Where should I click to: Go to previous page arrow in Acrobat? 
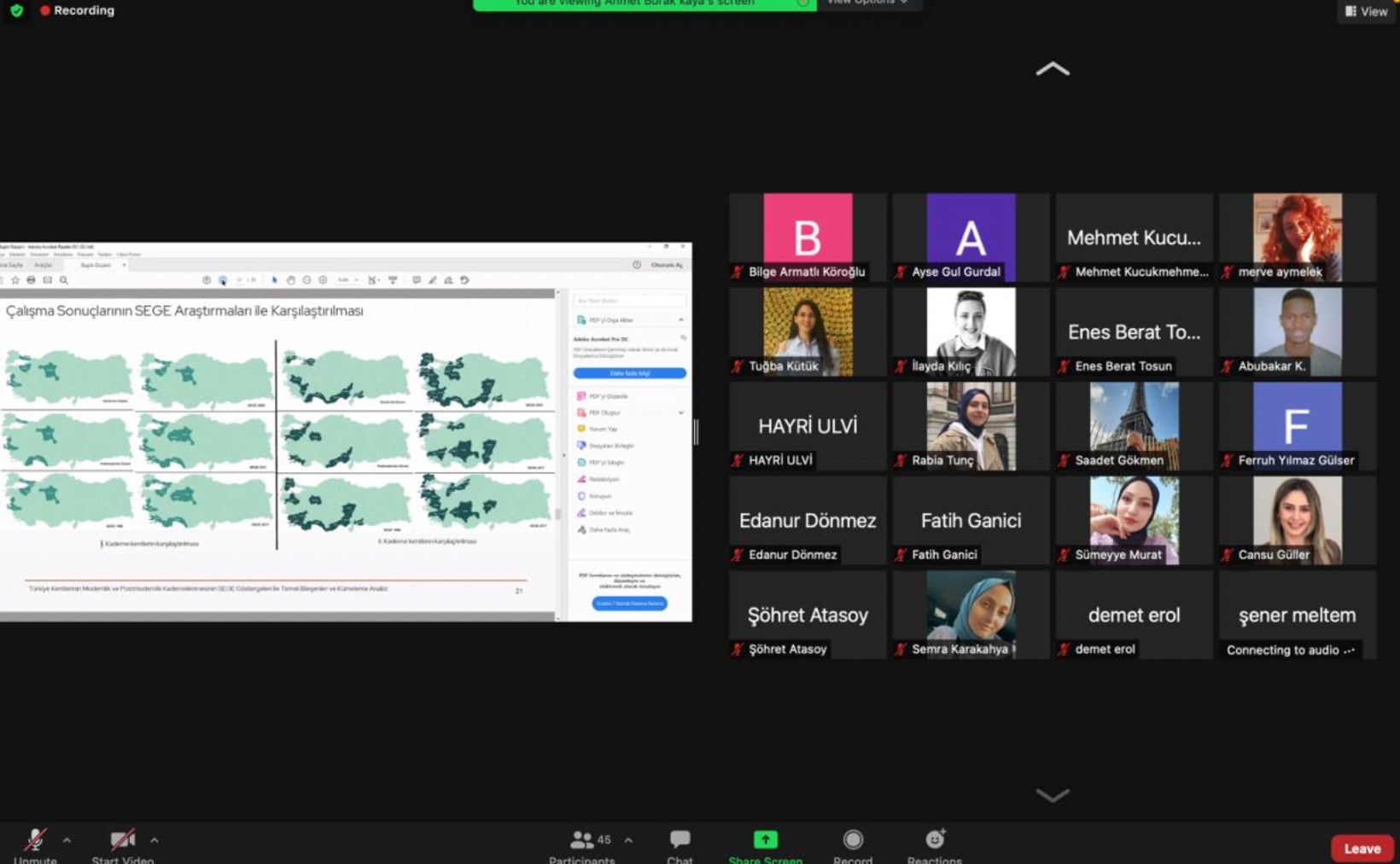coord(207,280)
